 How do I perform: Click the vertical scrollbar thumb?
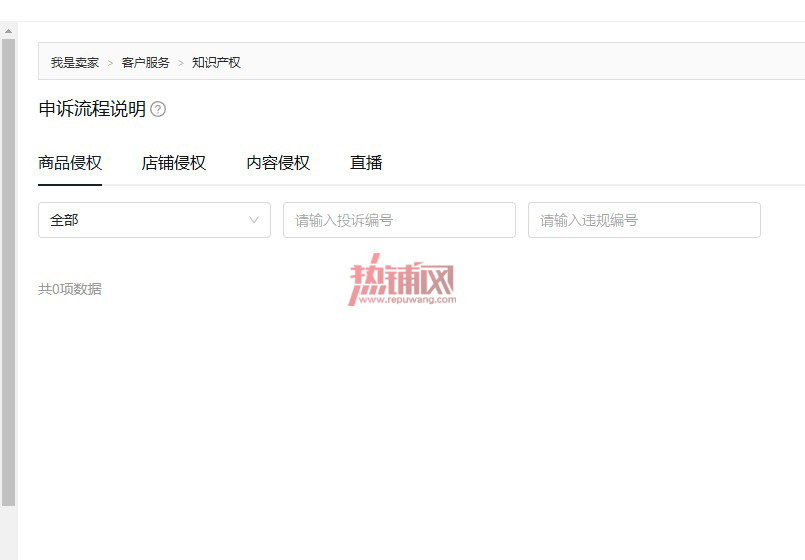(x=8, y=272)
